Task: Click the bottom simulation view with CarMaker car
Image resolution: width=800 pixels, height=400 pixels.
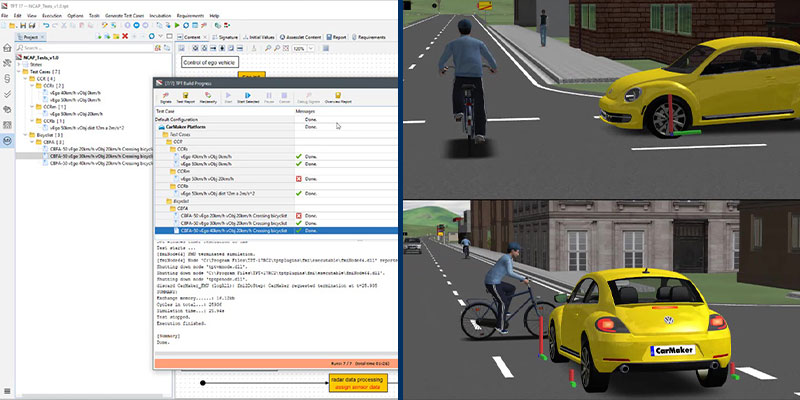Action: pos(602,300)
